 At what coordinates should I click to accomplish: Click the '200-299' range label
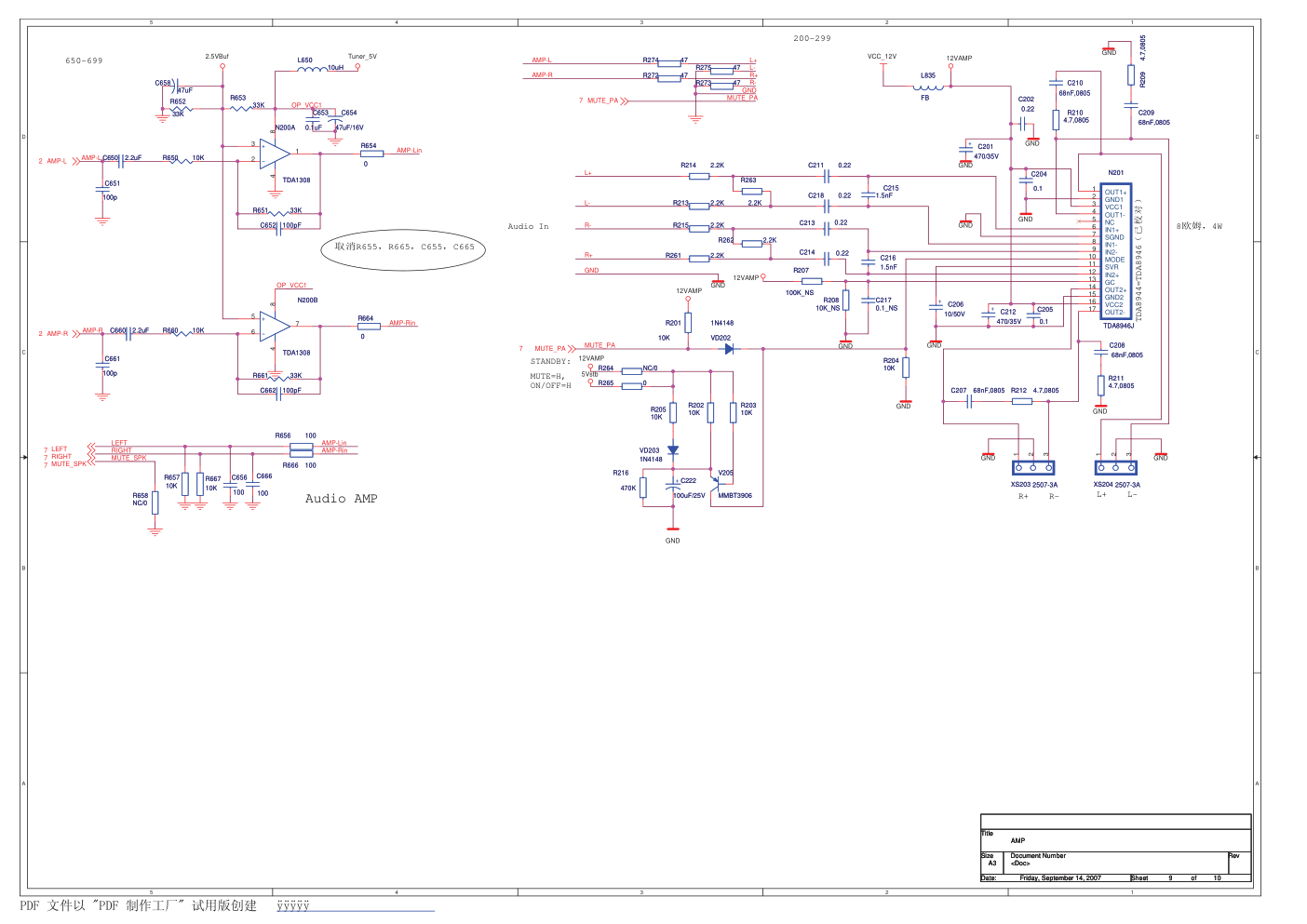point(812,38)
